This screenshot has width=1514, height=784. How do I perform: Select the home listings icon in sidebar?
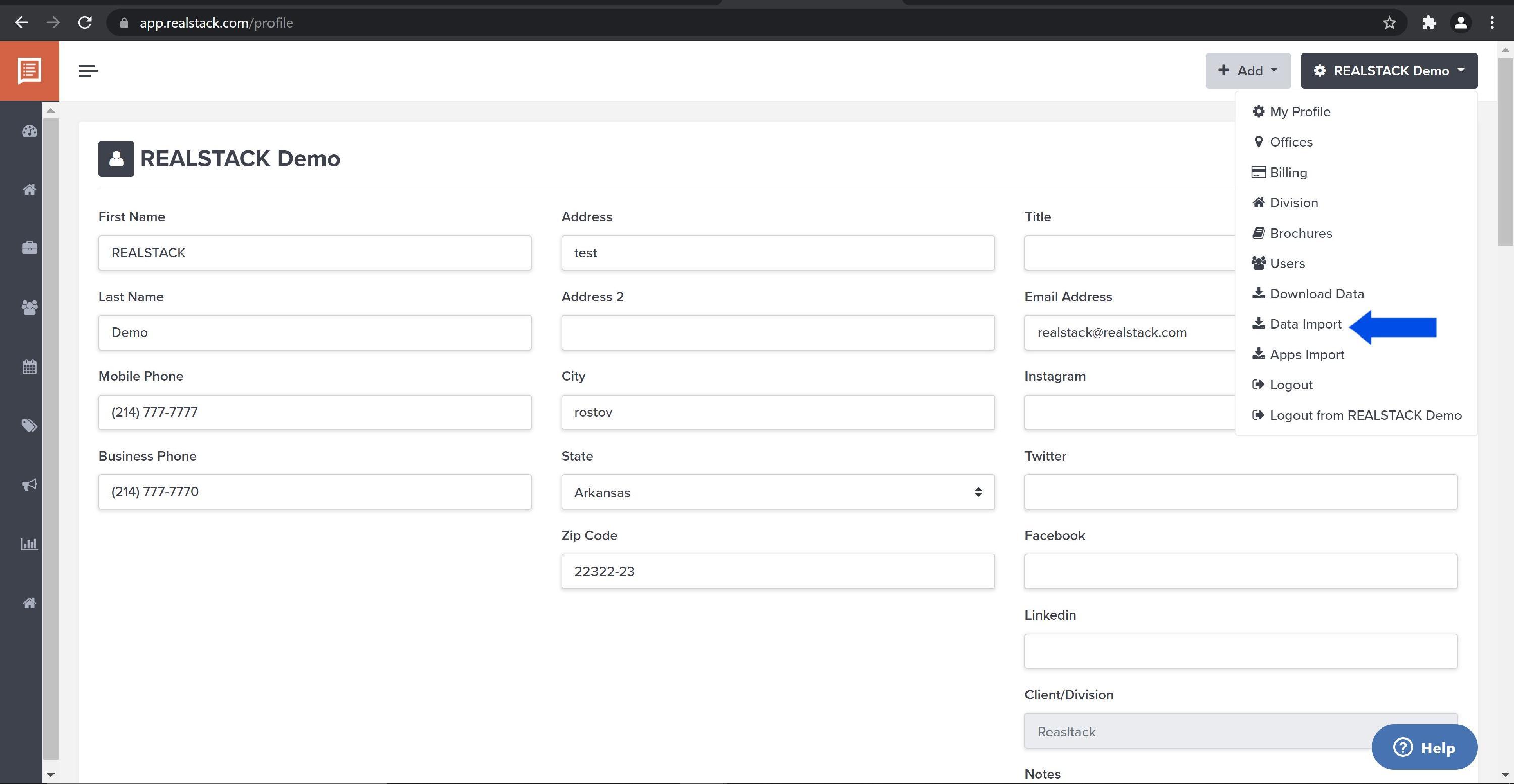click(29, 189)
